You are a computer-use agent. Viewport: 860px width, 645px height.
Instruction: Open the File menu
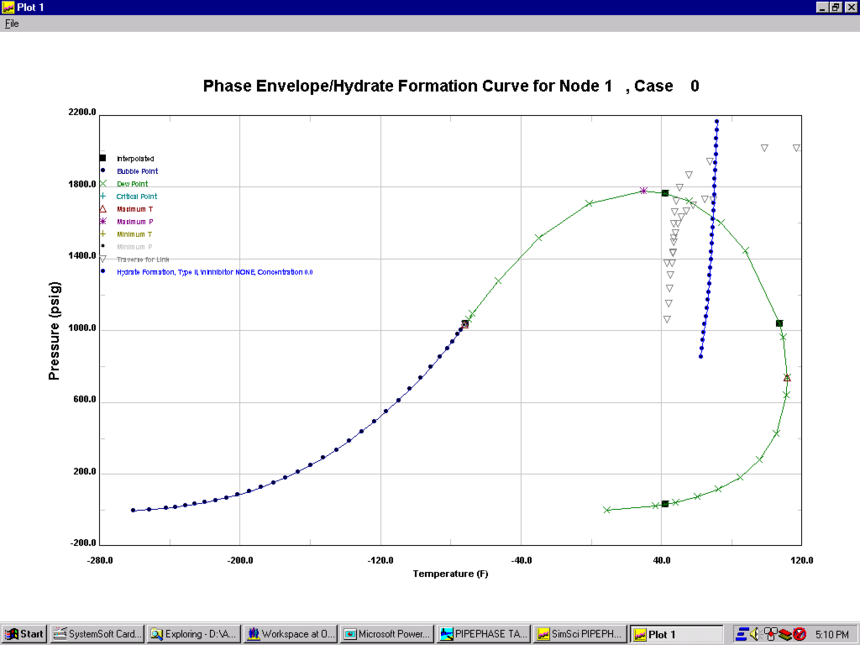coord(12,24)
